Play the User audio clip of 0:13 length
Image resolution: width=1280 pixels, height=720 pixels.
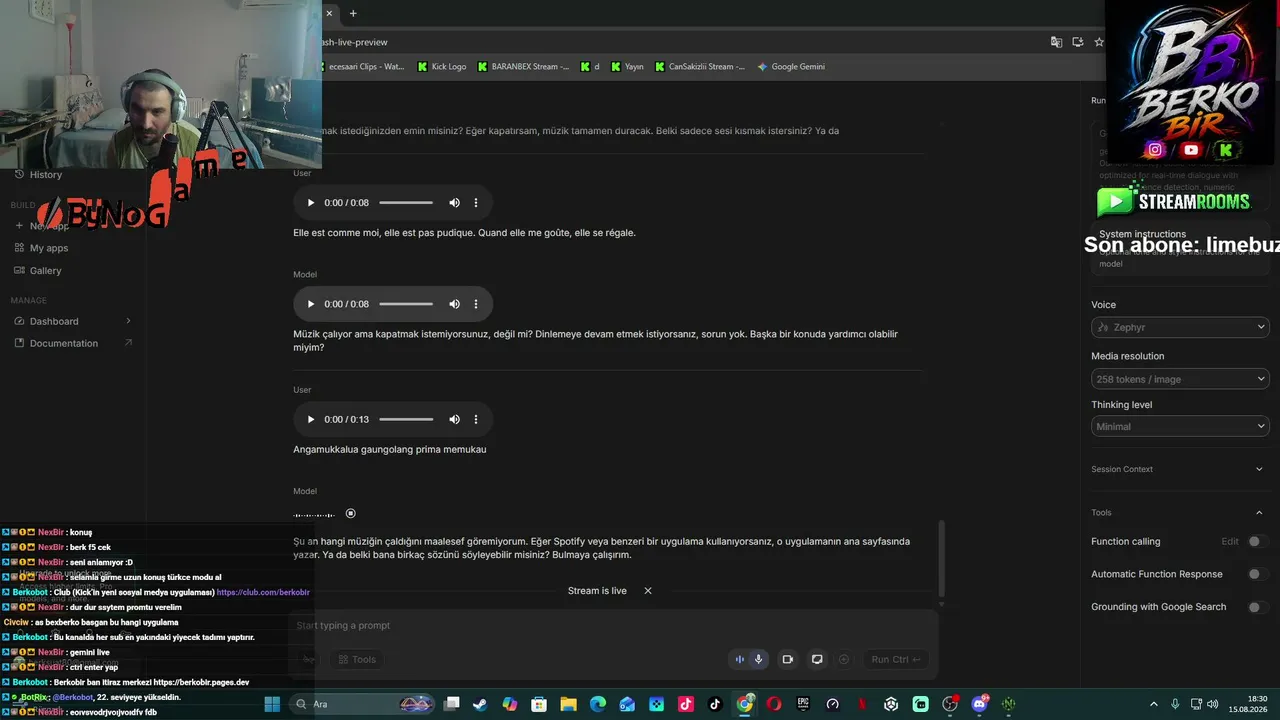(311, 419)
